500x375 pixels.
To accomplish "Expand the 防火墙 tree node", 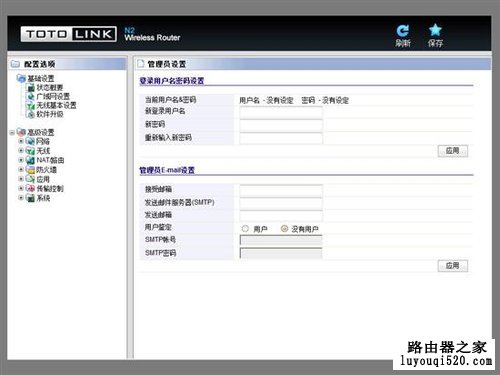I will pyautogui.click(x=21, y=170).
